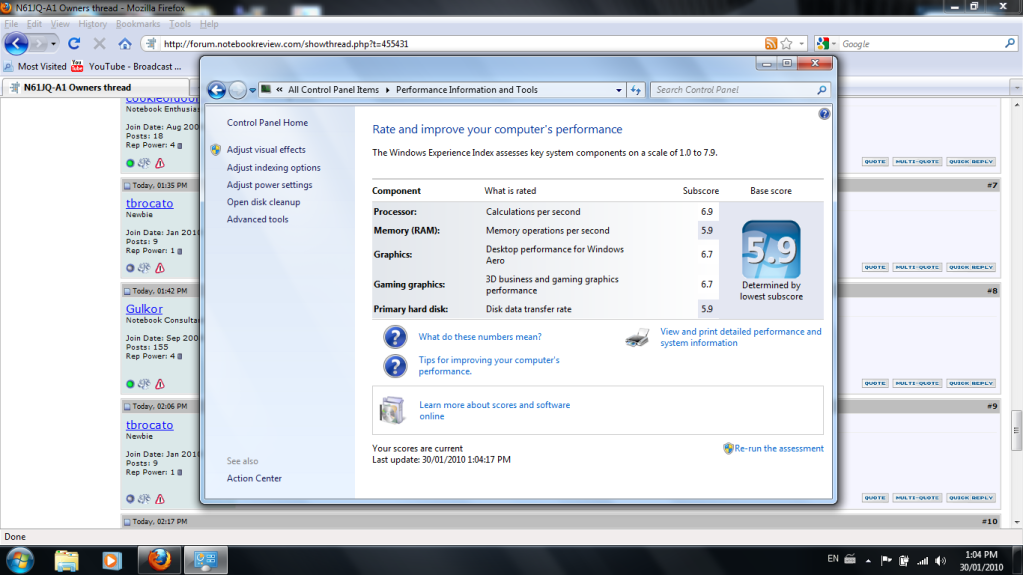1023x575 pixels.
Task: Go to the Firefox home page
Action: coord(125,44)
